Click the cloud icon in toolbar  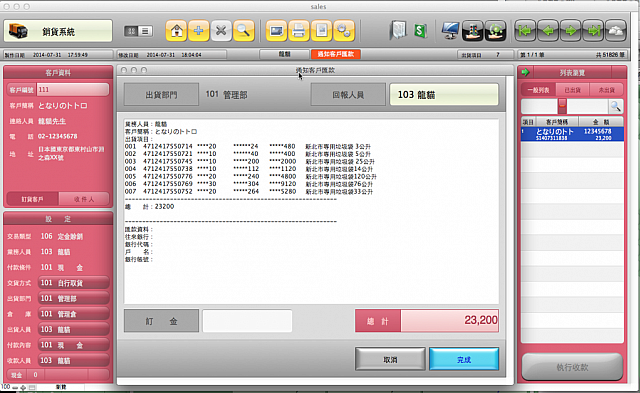616,31
